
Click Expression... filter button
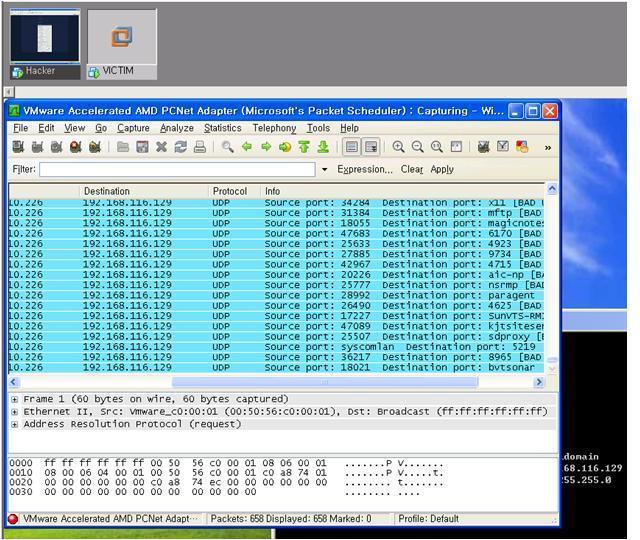pos(365,169)
